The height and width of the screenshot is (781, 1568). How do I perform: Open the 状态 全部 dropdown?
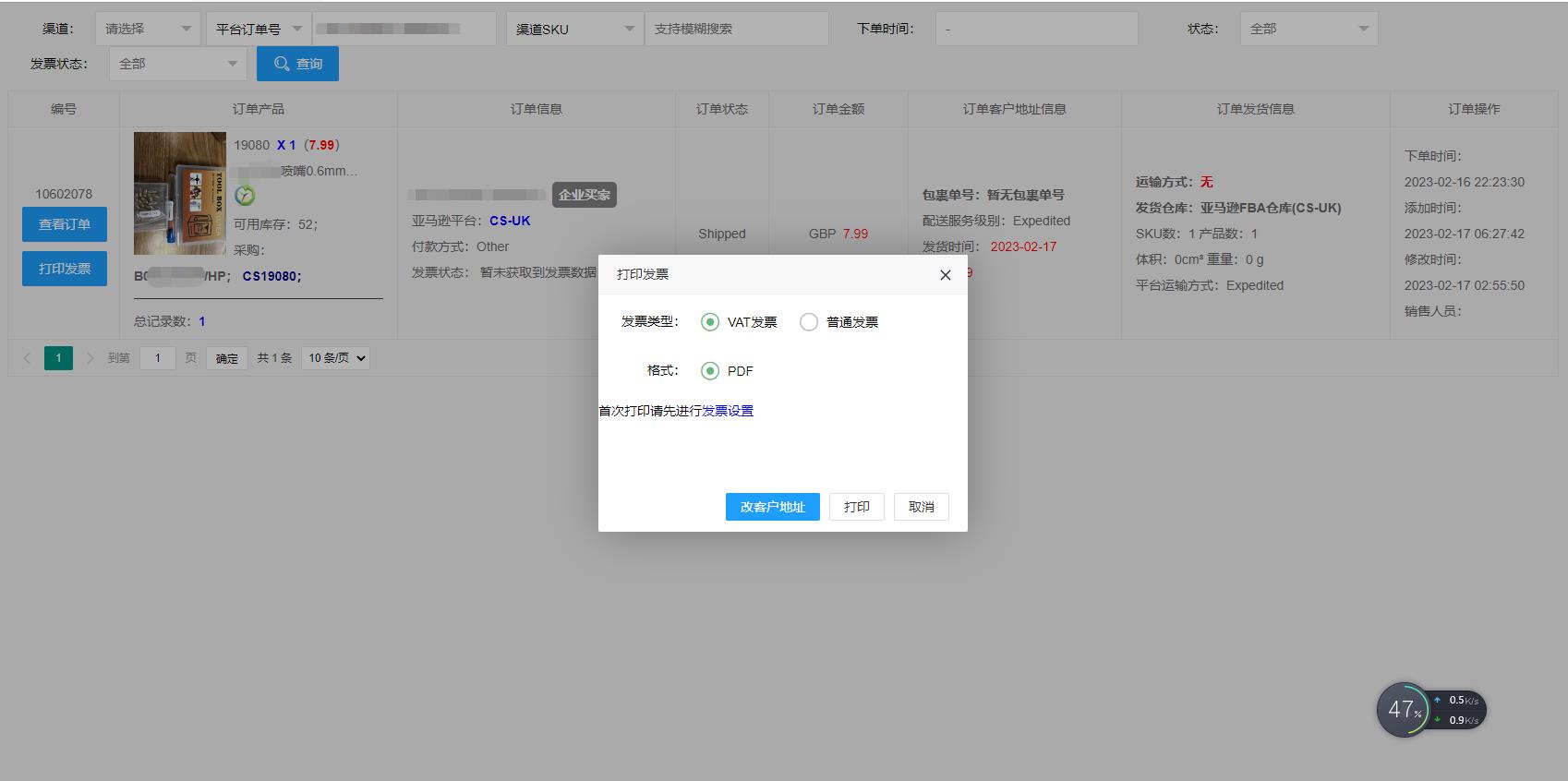[x=1309, y=29]
